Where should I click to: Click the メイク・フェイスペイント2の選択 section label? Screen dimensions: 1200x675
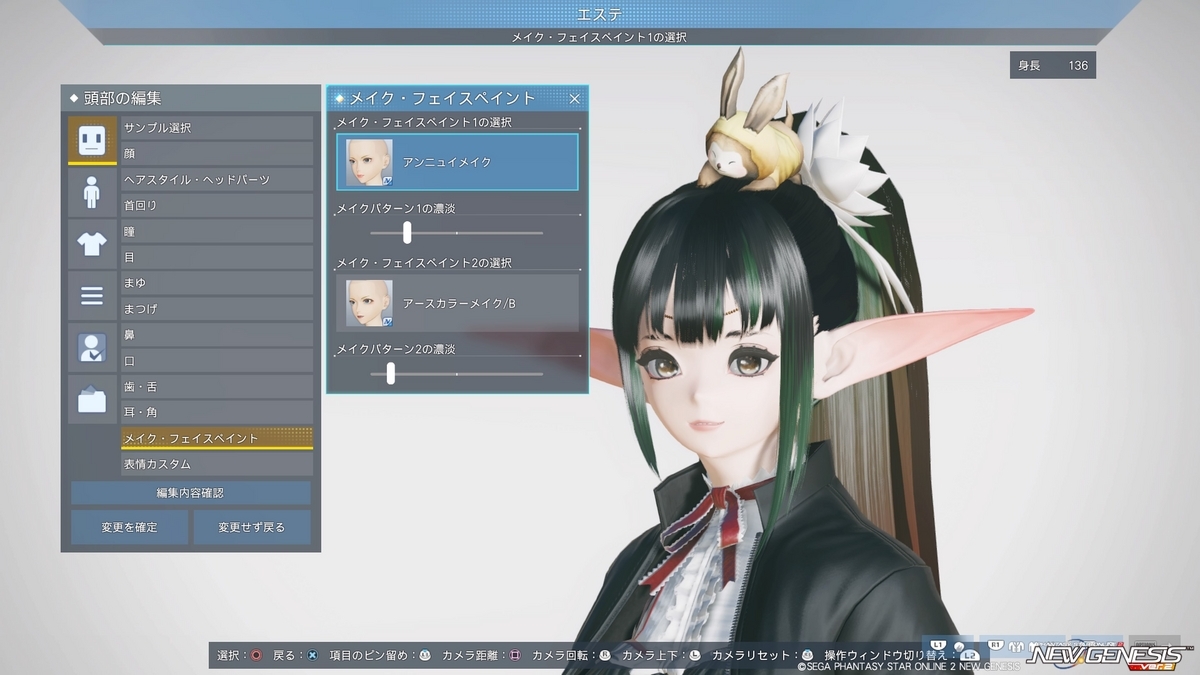click(424, 263)
